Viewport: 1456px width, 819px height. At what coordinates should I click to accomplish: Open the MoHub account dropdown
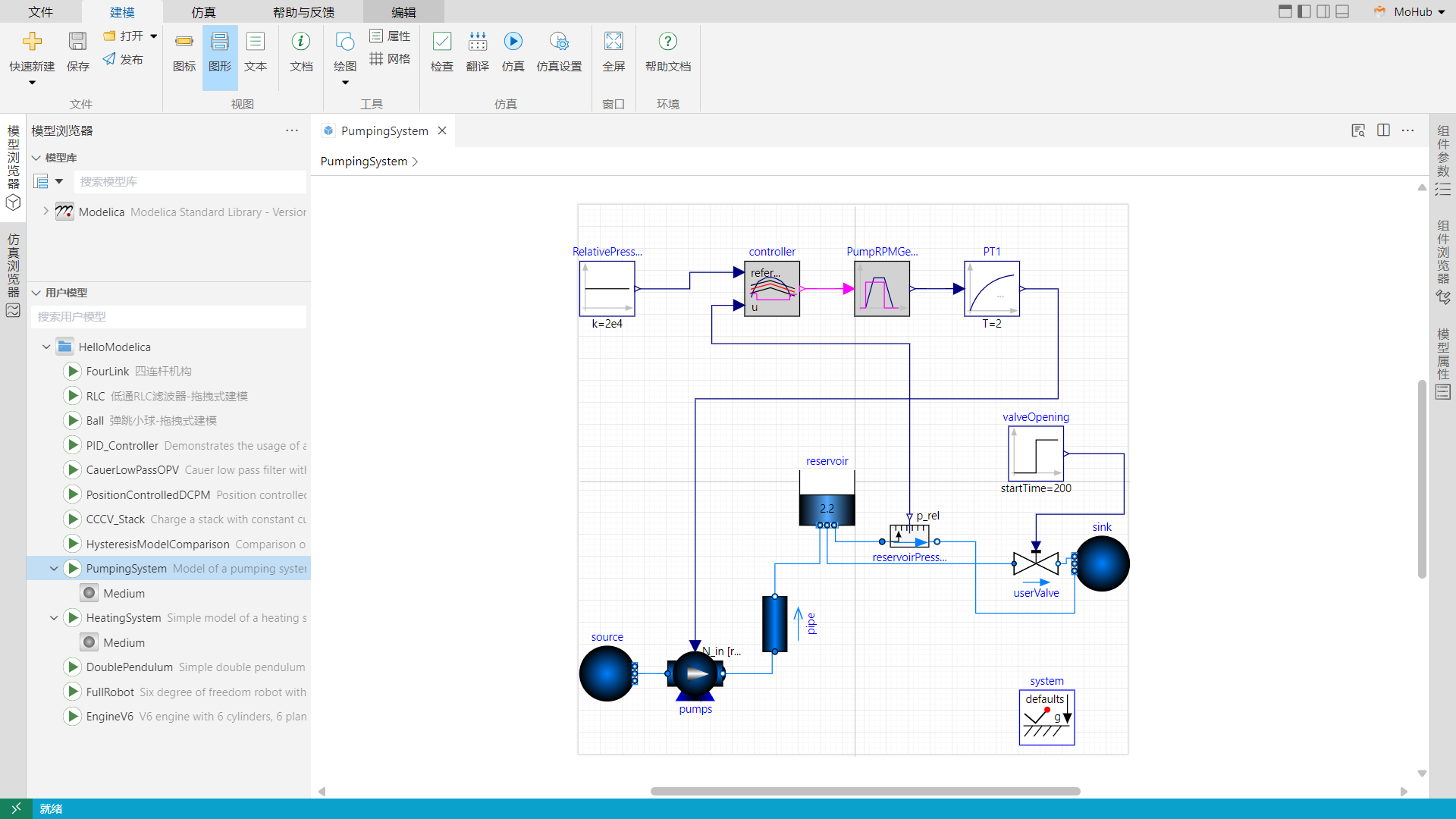click(1409, 11)
